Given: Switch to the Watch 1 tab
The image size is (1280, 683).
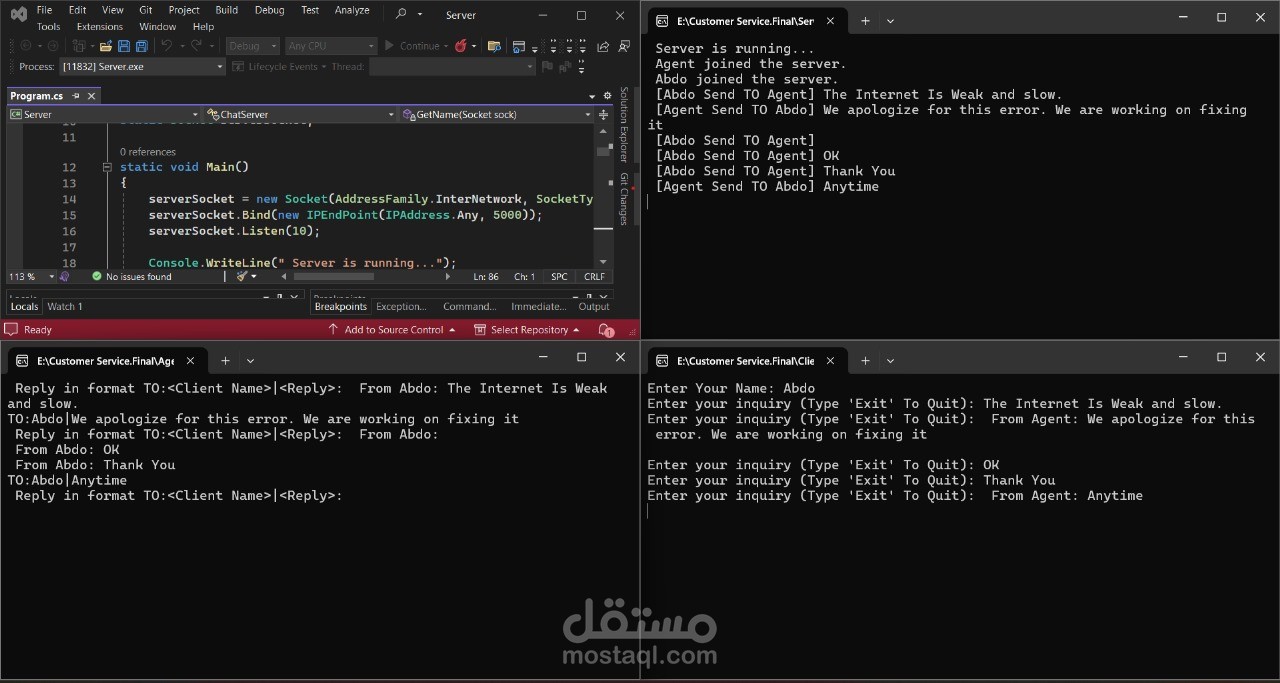Looking at the screenshot, I should point(65,307).
